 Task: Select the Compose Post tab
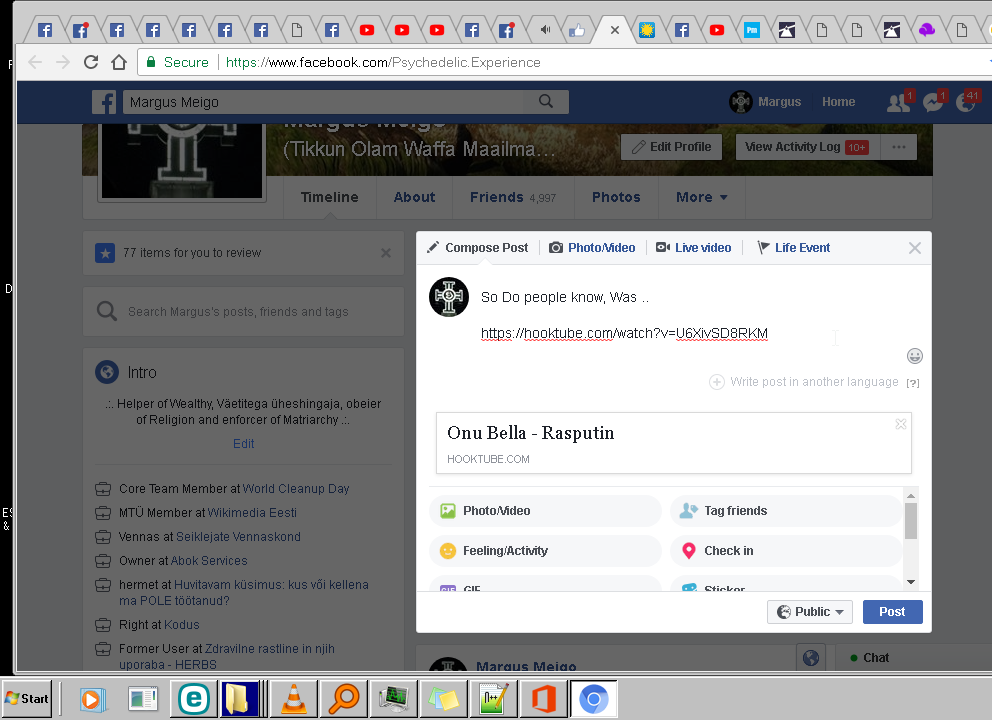click(478, 248)
